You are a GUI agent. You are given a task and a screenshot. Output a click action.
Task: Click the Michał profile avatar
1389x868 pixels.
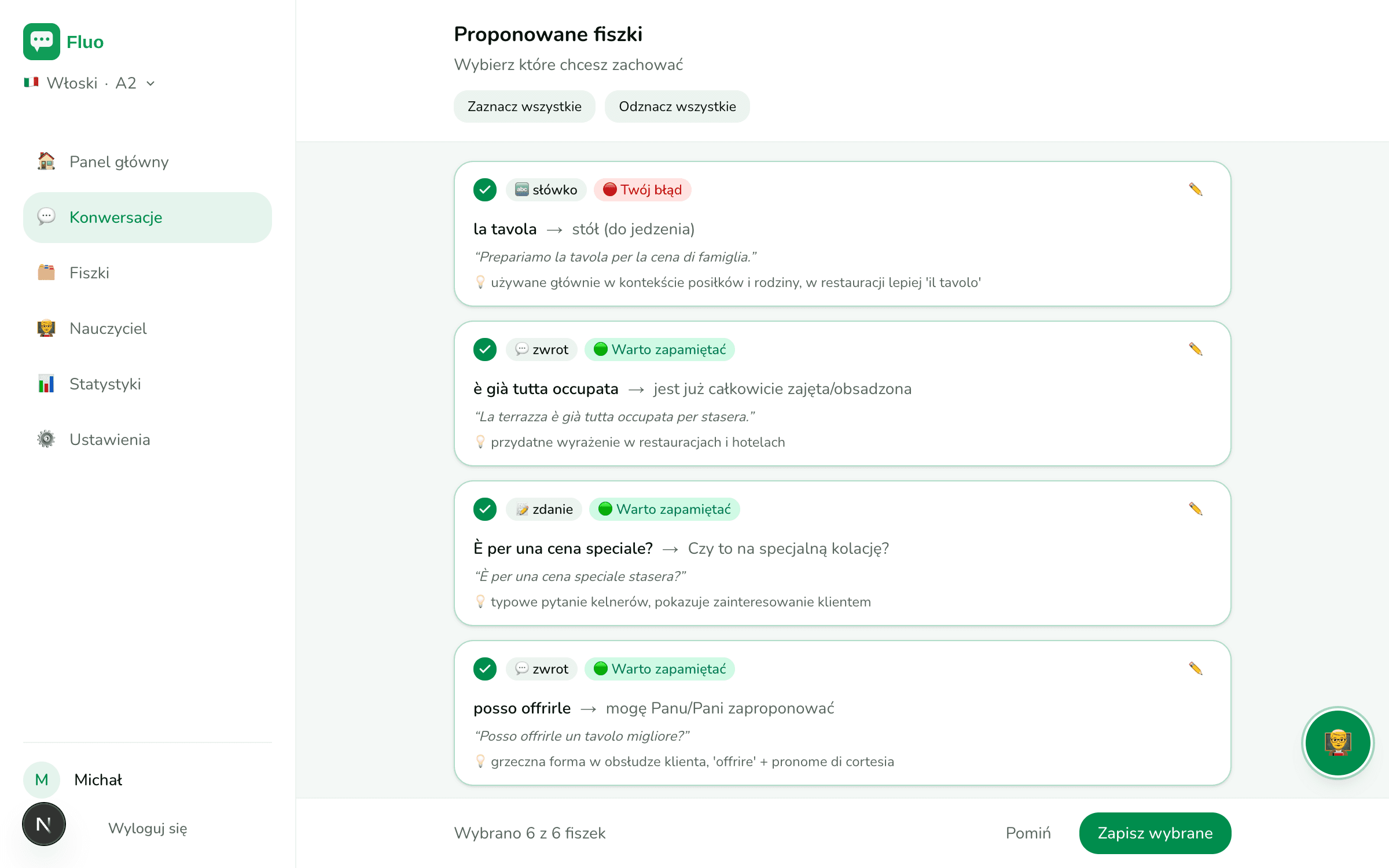click(x=42, y=779)
